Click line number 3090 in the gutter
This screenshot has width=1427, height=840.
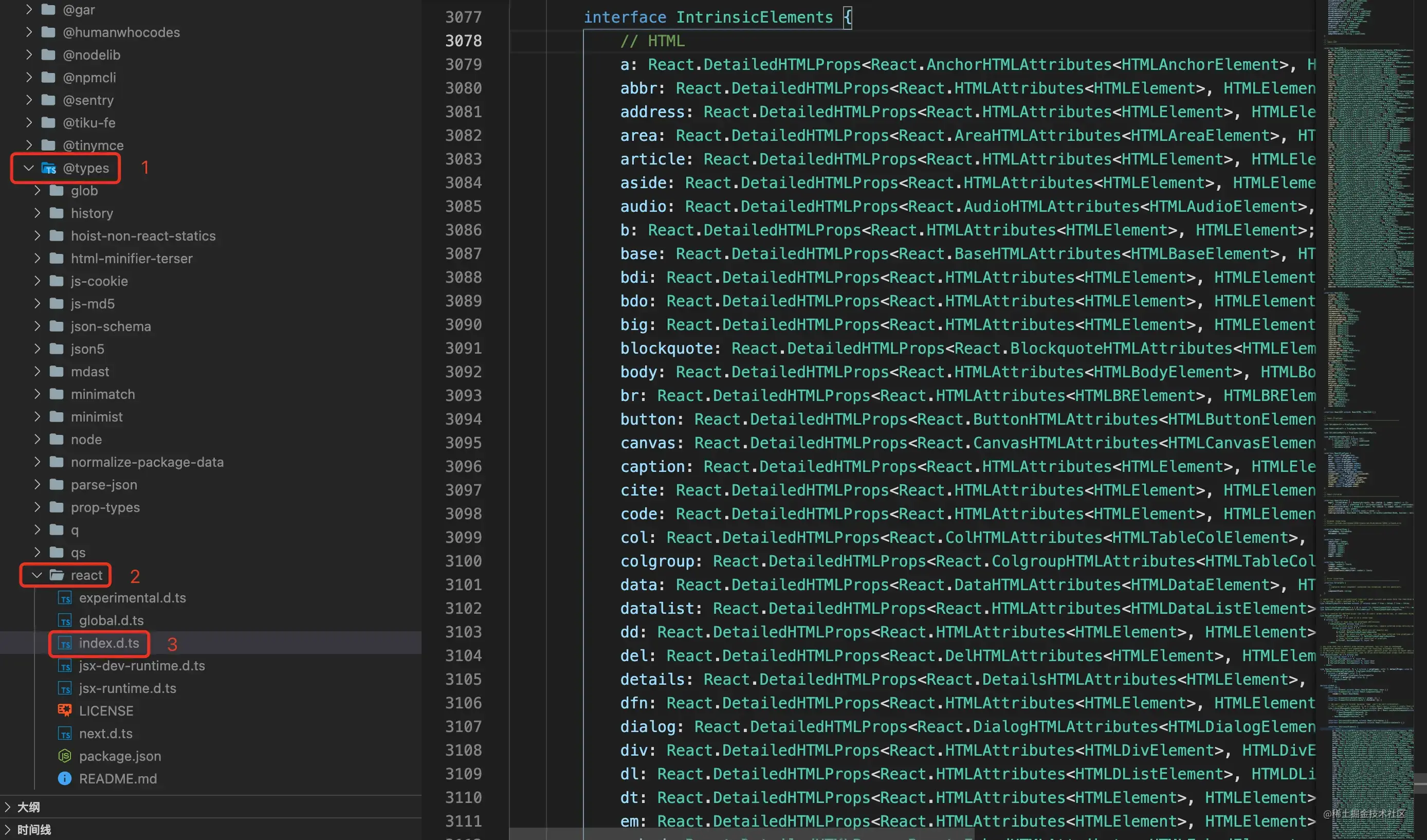[x=463, y=324]
